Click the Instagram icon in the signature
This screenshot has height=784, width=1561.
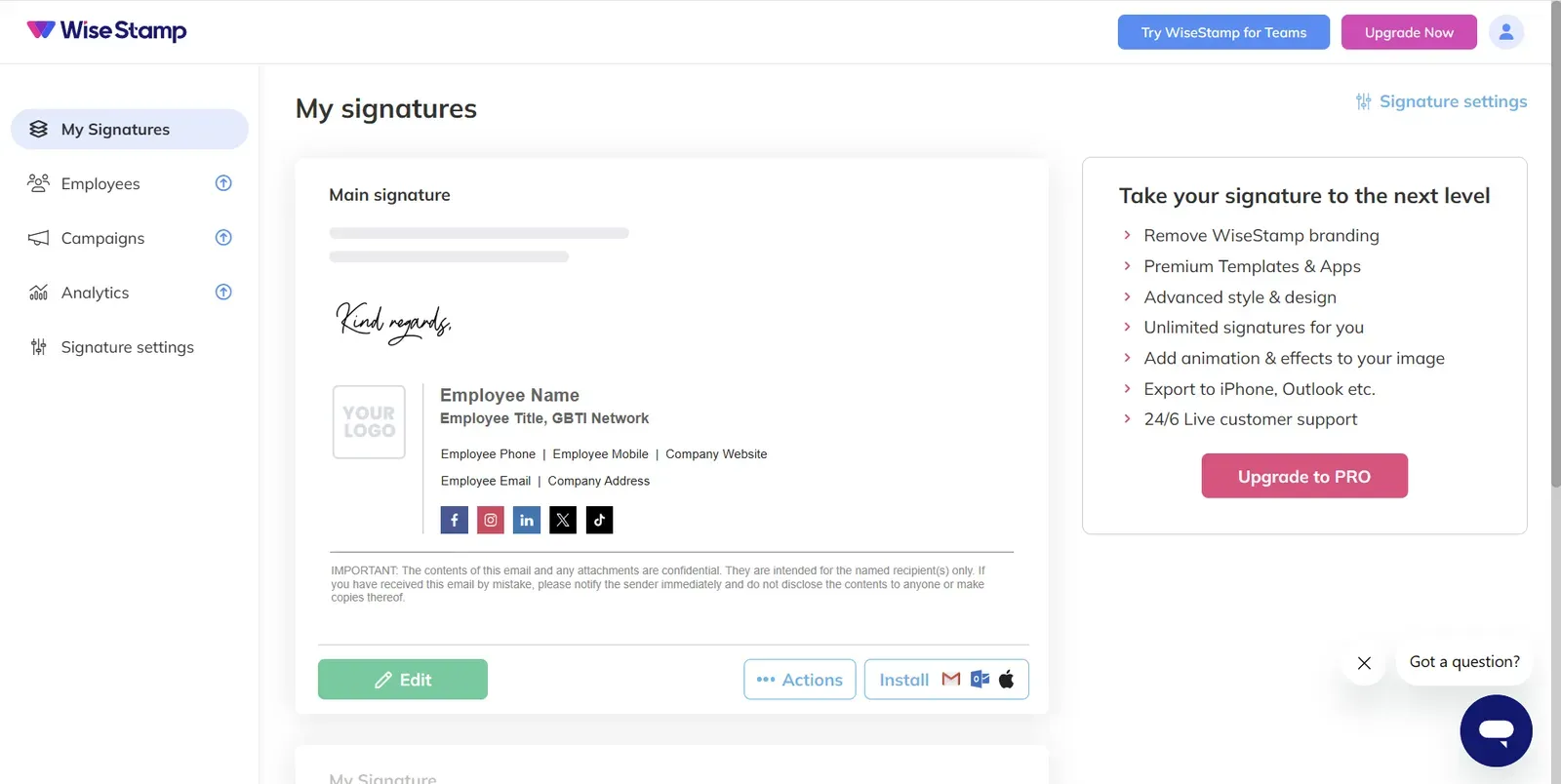click(x=491, y=520)
